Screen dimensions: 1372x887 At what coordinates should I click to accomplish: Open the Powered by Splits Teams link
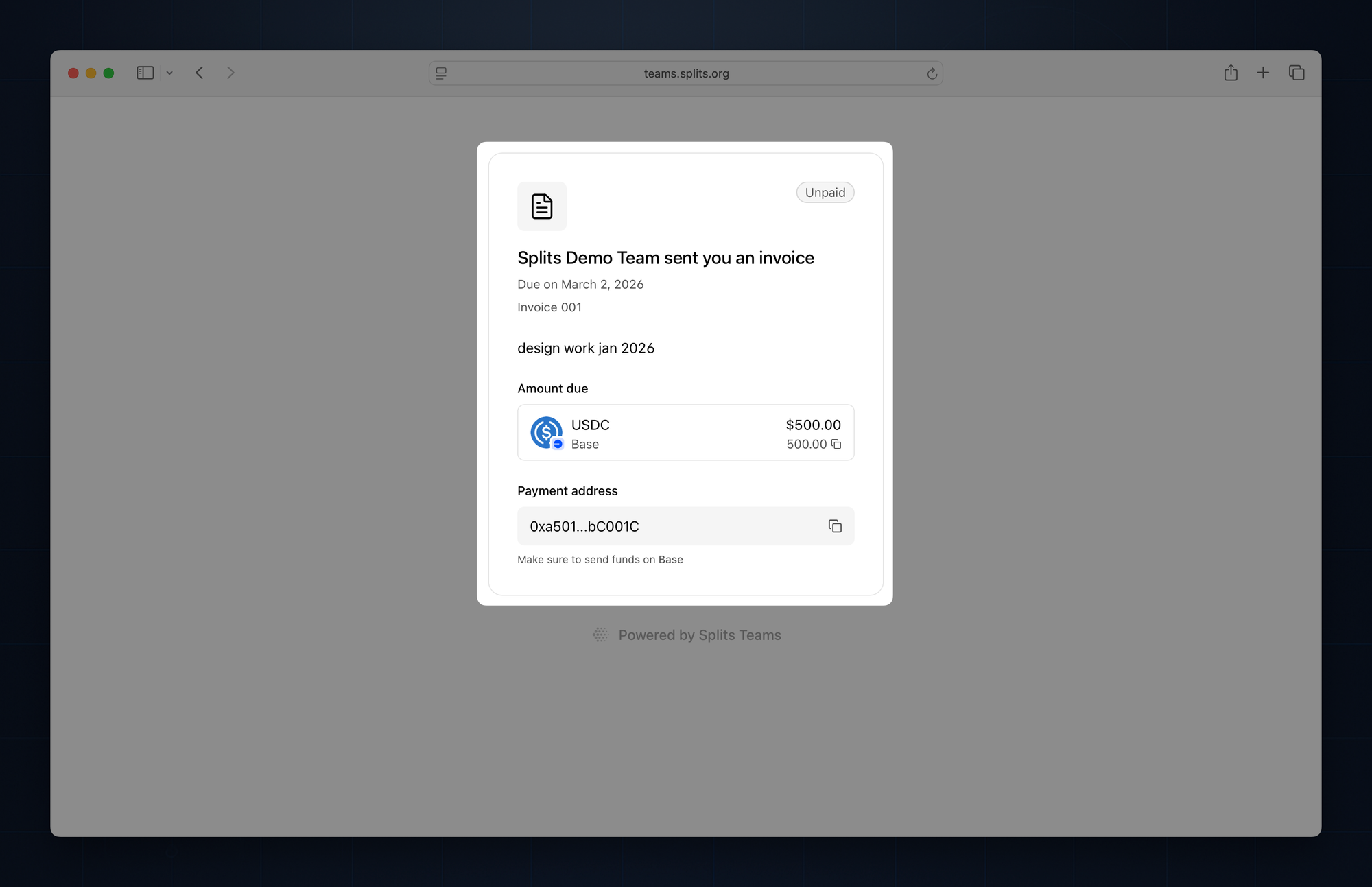click(699, 635)
